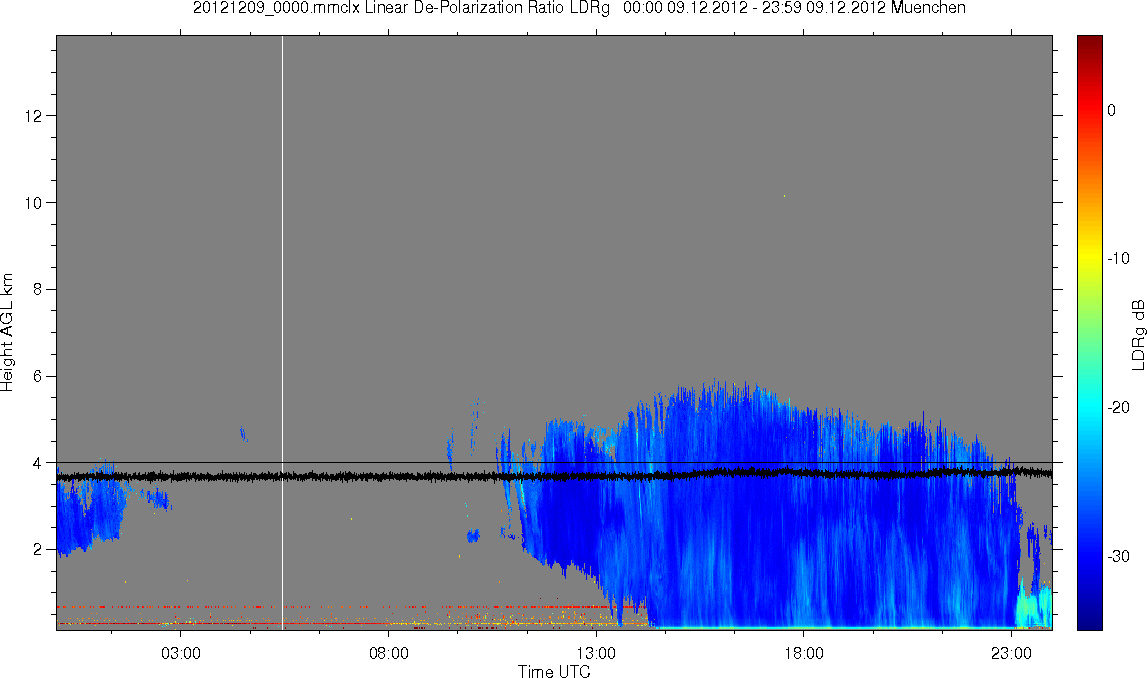Click the height label '6'

pyautogui.click(x=37, y=376)
